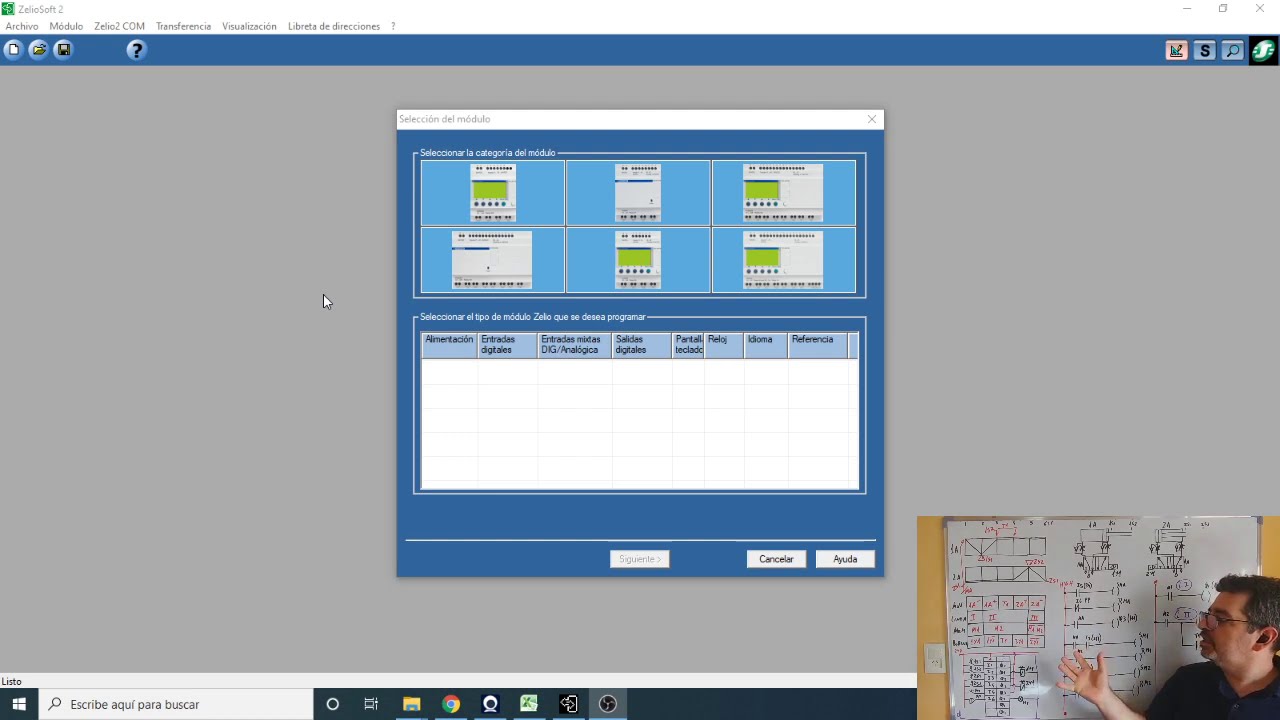Screen dimensions: 1280x720
Task: Open the question mark help menu
Action: [393, 26]
